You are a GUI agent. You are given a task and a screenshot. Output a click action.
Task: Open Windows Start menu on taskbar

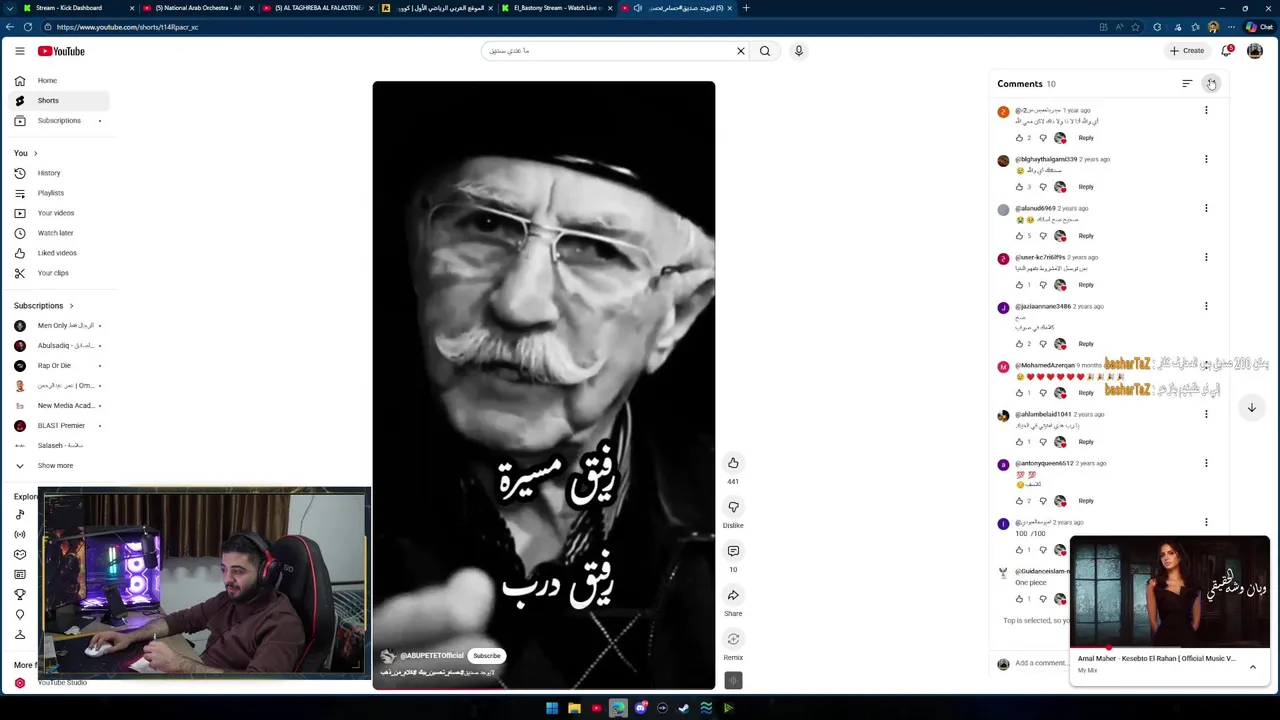coord(552,708)
